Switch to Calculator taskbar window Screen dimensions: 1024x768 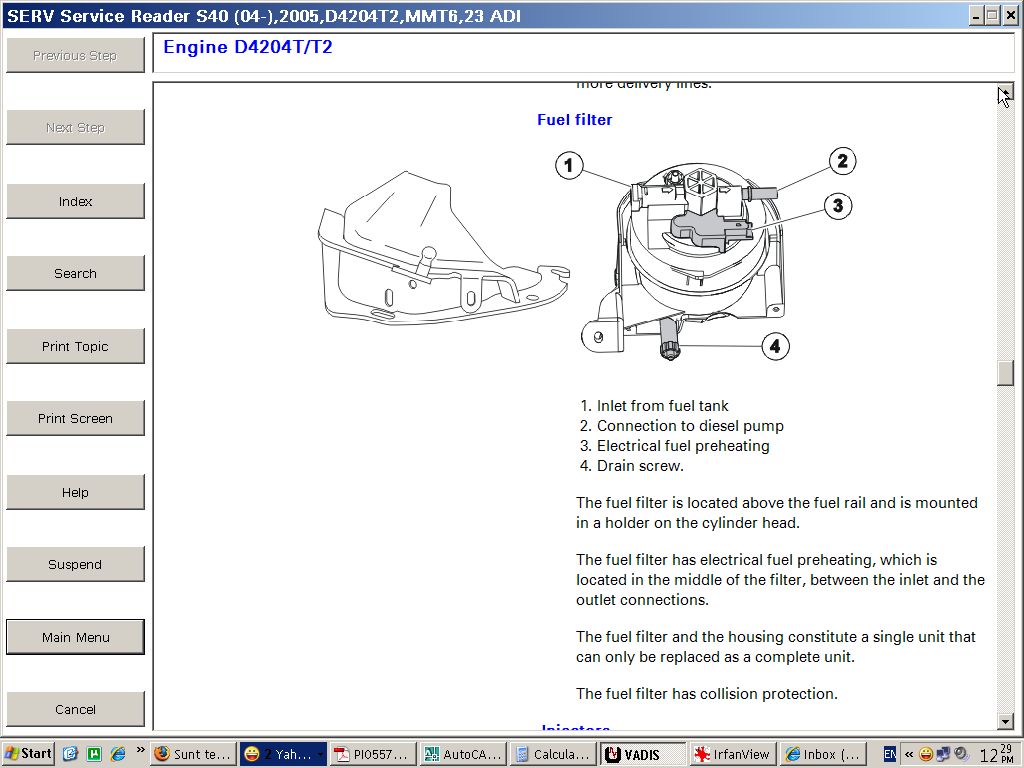[552, 754]
